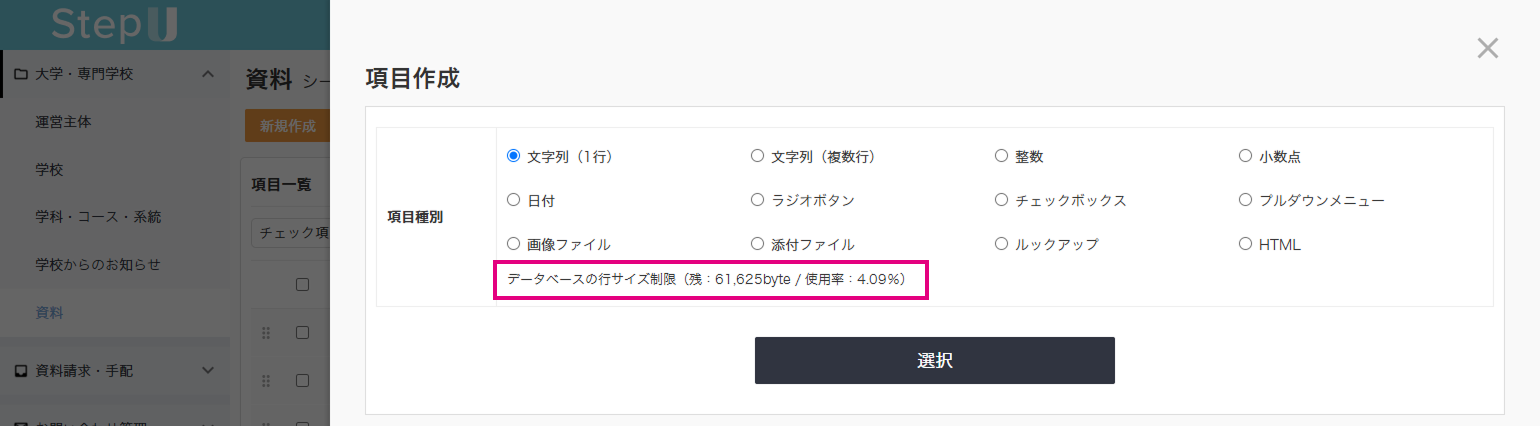Select the 日付 radio option

(514, 200)
